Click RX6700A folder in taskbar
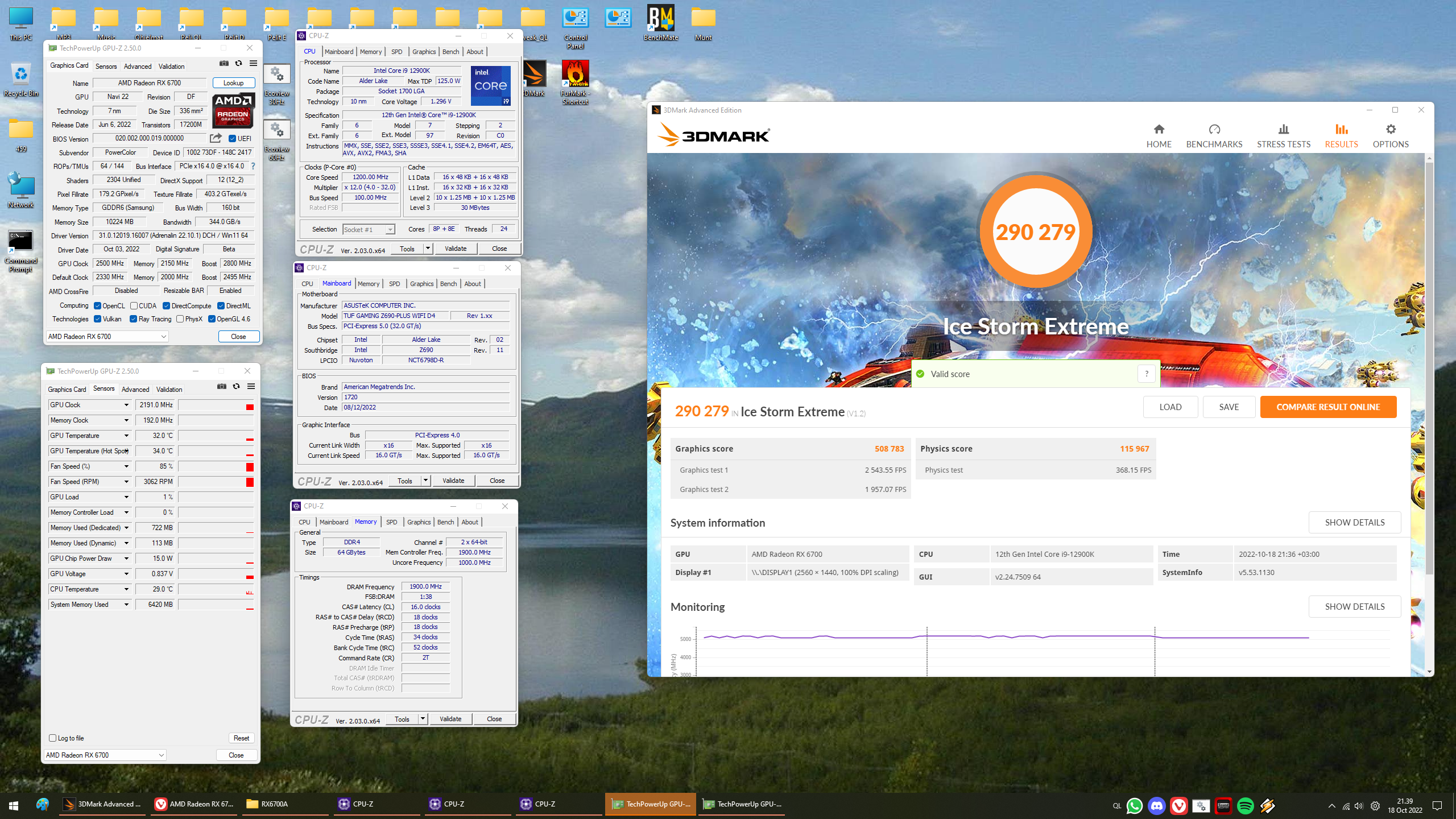This screenshot has height=819, width=1456. 284,804
